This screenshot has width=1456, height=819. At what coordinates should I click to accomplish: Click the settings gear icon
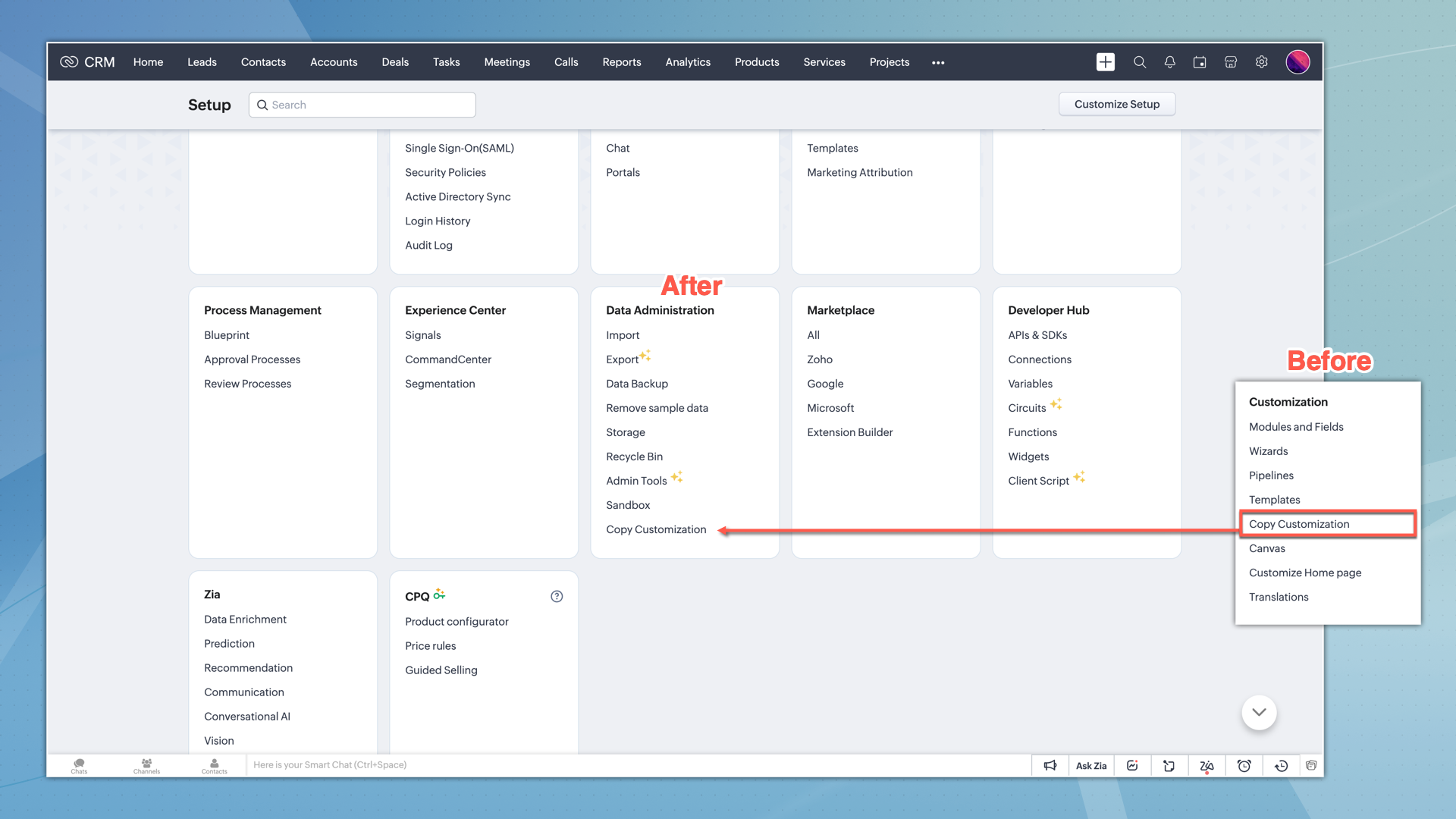[1262, 62]
